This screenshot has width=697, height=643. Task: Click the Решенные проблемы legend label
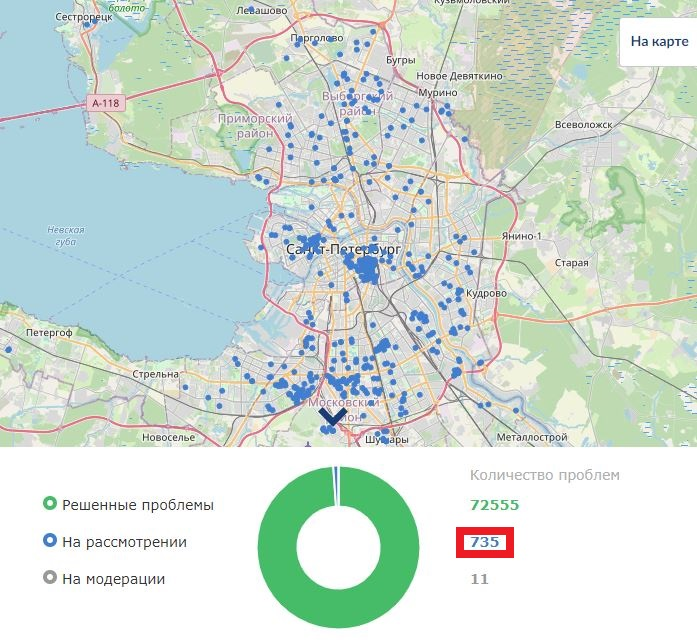click(138, 505)
